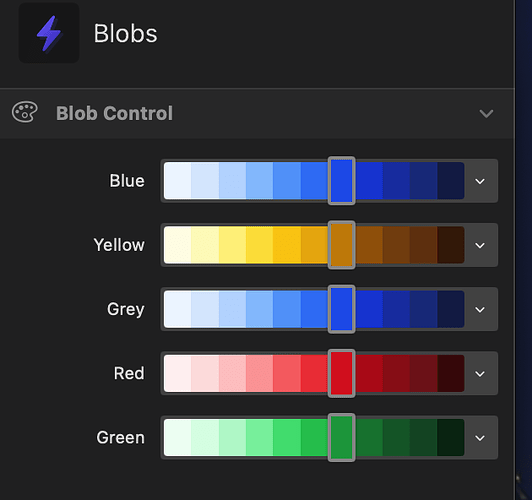Choose the darkest maroon swatch in the Red row

[451, 373]
